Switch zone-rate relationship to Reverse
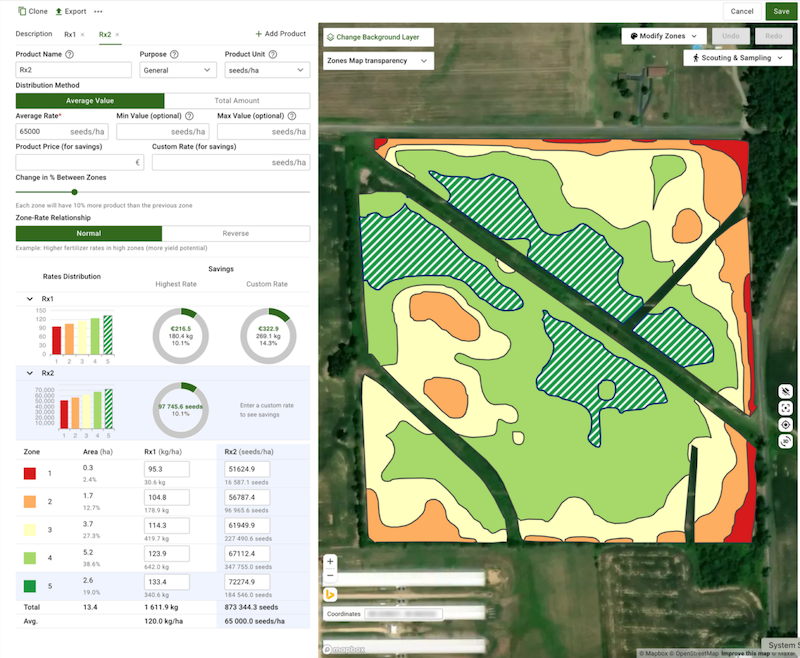The height and width of the screenshot is (658, 800). point(236,233)
